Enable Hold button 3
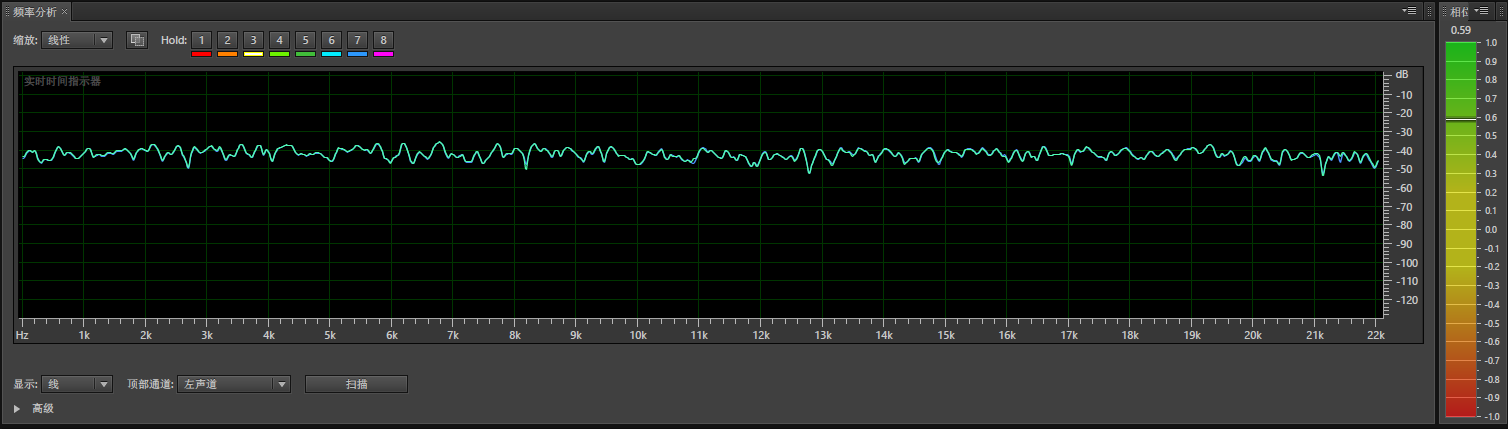The image size is (1508, 429). [253, 40]
